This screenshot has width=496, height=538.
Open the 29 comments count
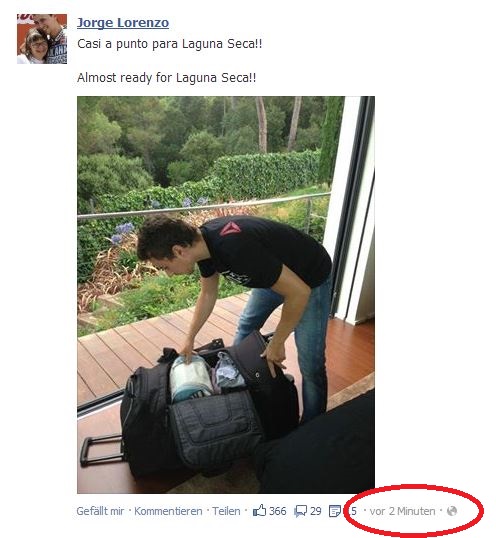pos(316,511)
